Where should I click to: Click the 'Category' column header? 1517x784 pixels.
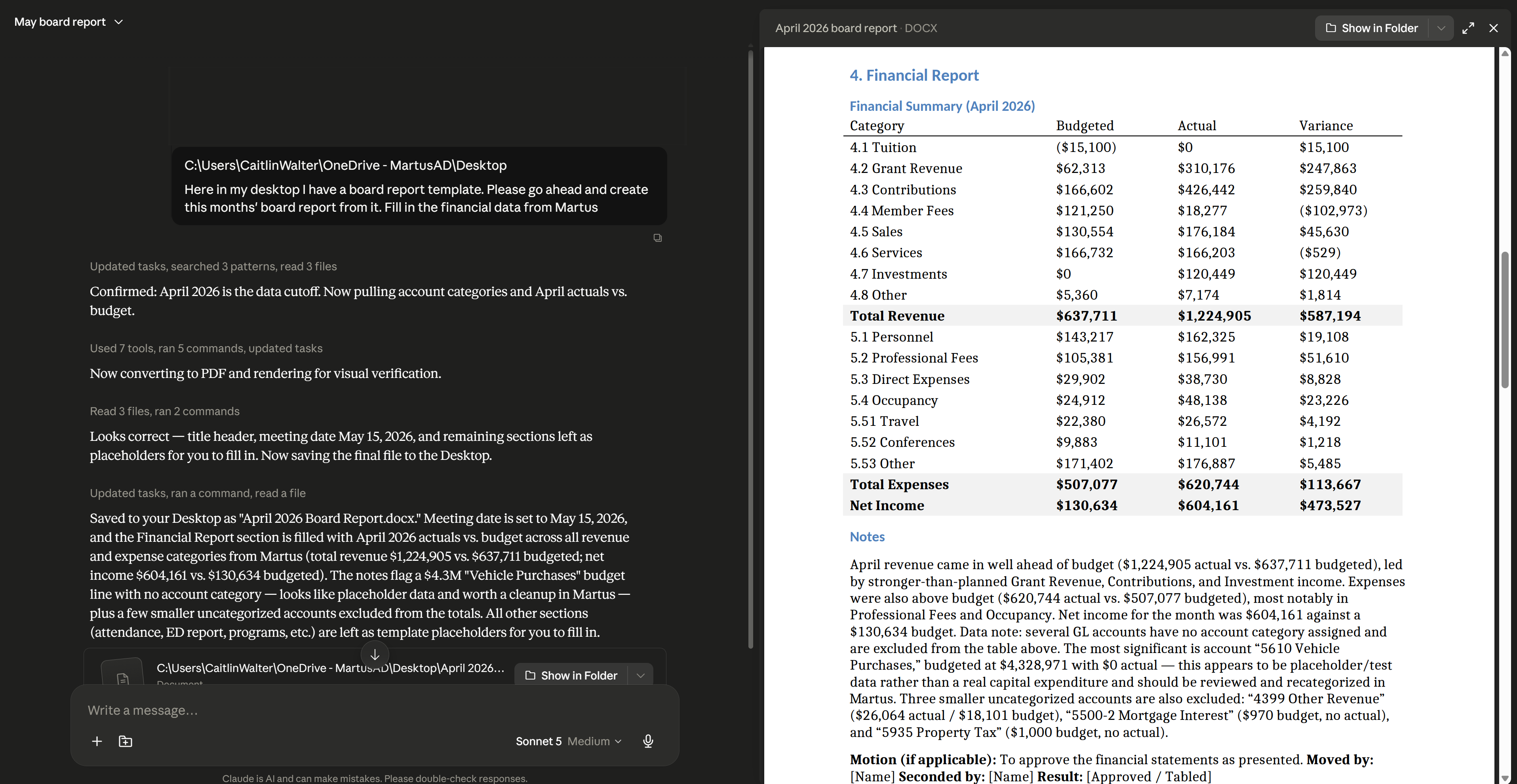[x=876, y=125]
